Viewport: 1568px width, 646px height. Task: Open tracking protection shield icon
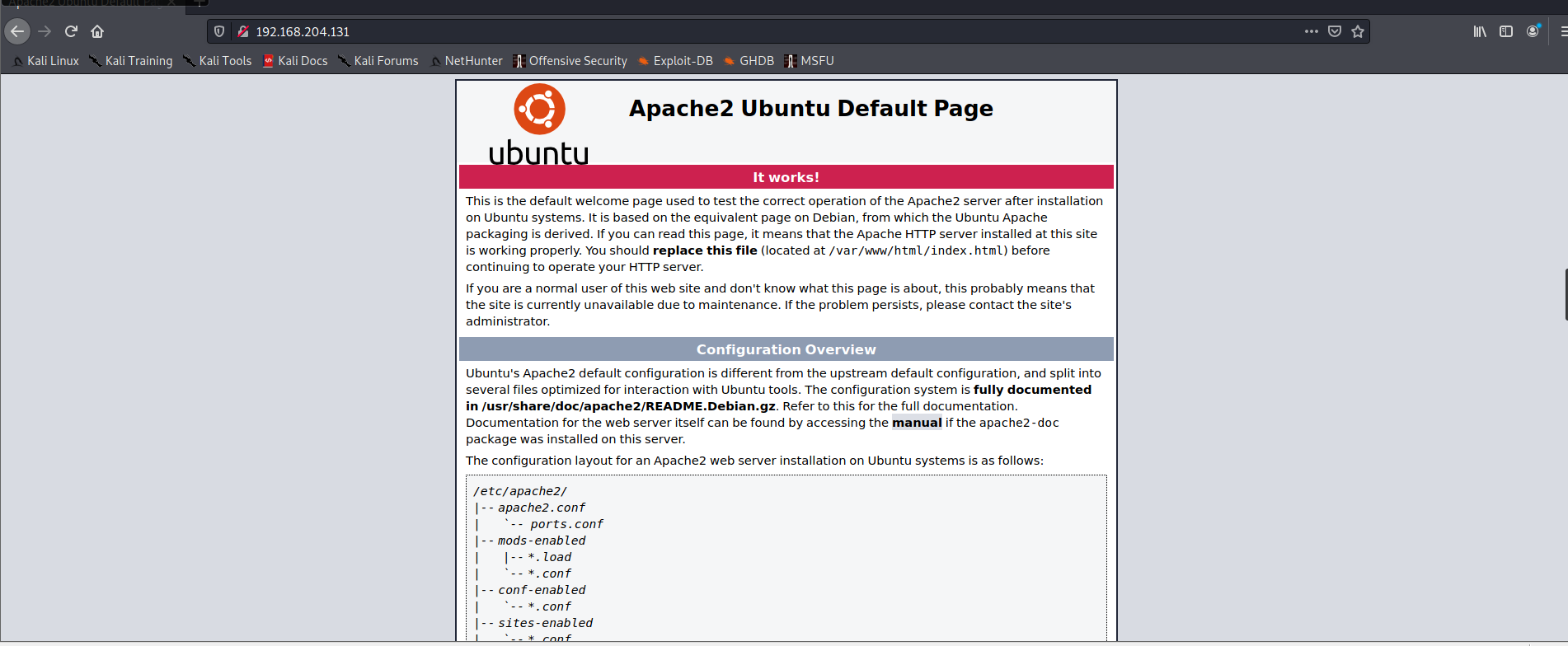coord(219,31)
